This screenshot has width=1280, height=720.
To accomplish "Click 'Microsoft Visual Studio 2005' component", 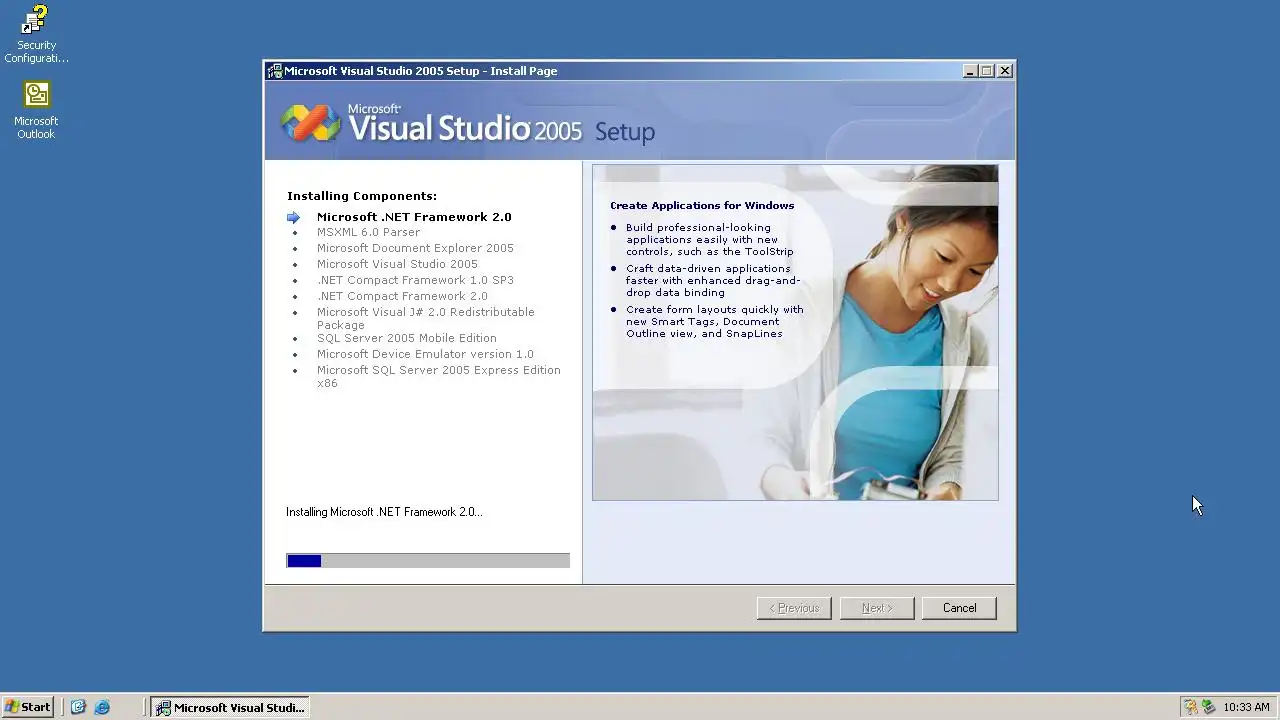I will point(397,264).
